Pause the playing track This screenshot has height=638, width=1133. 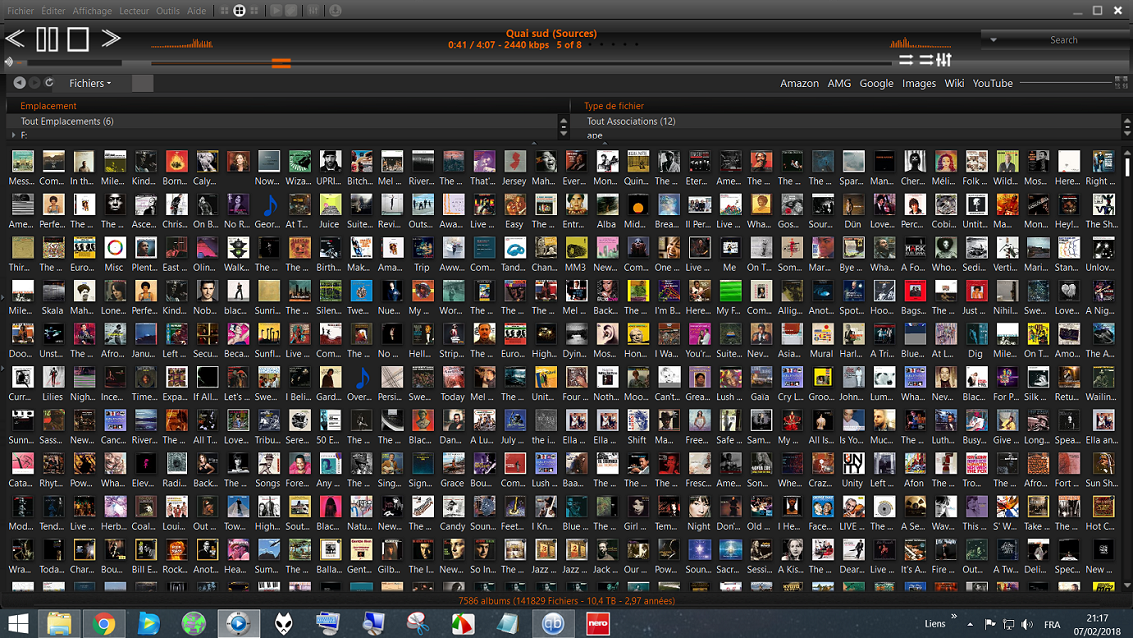click(x=47, y=38)
